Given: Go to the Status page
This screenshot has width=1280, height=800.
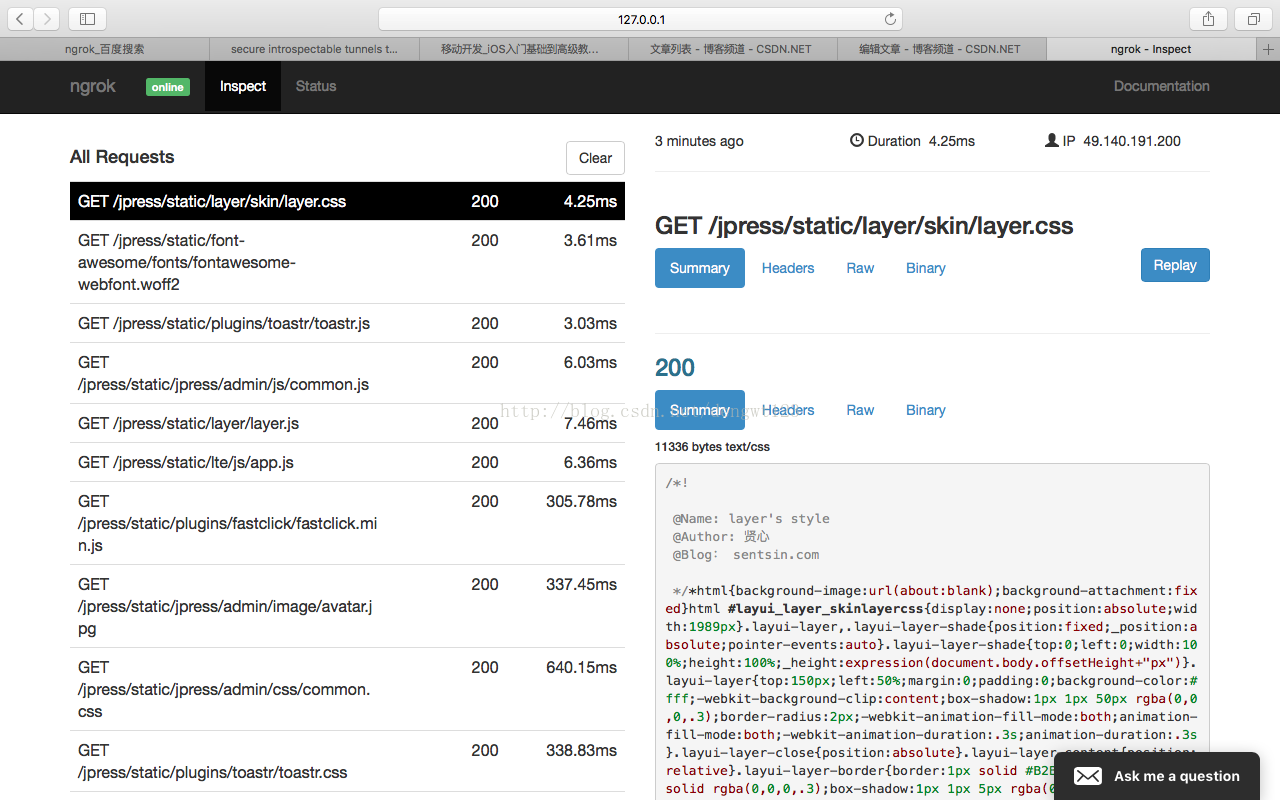Looking at the screenshot, I should click(316, 86).
